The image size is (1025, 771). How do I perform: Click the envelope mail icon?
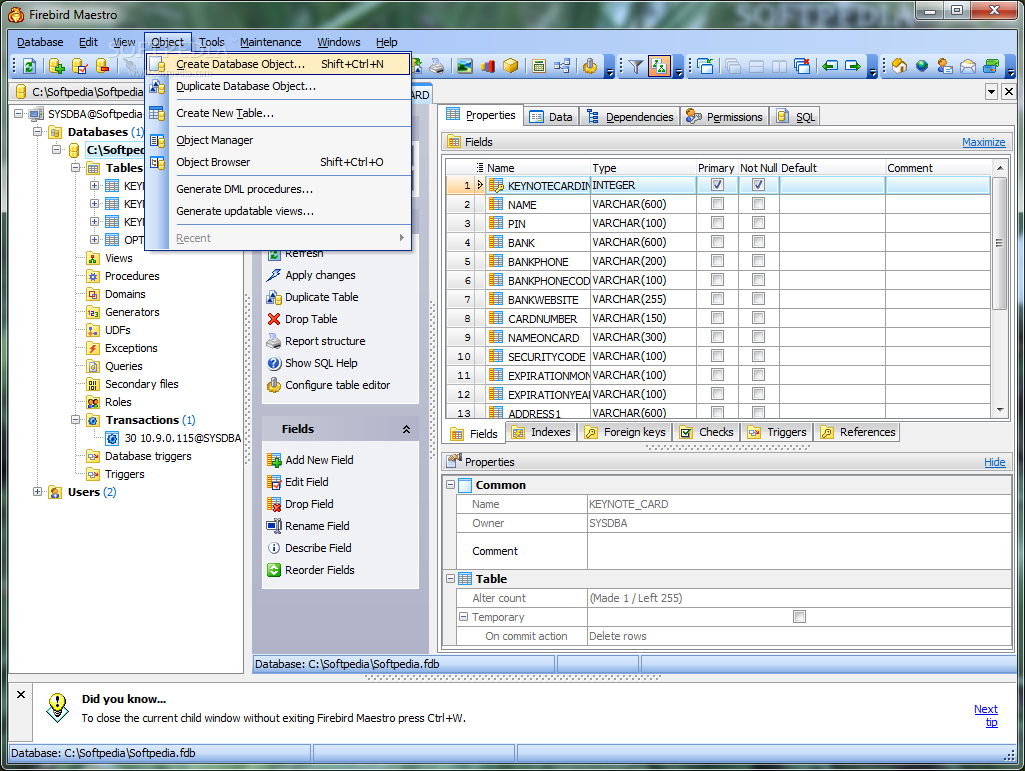click(967, 66)
